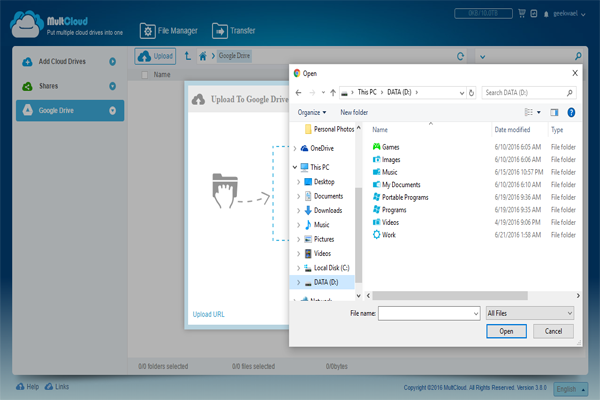Click the Search DATA (D:) field

529,93
